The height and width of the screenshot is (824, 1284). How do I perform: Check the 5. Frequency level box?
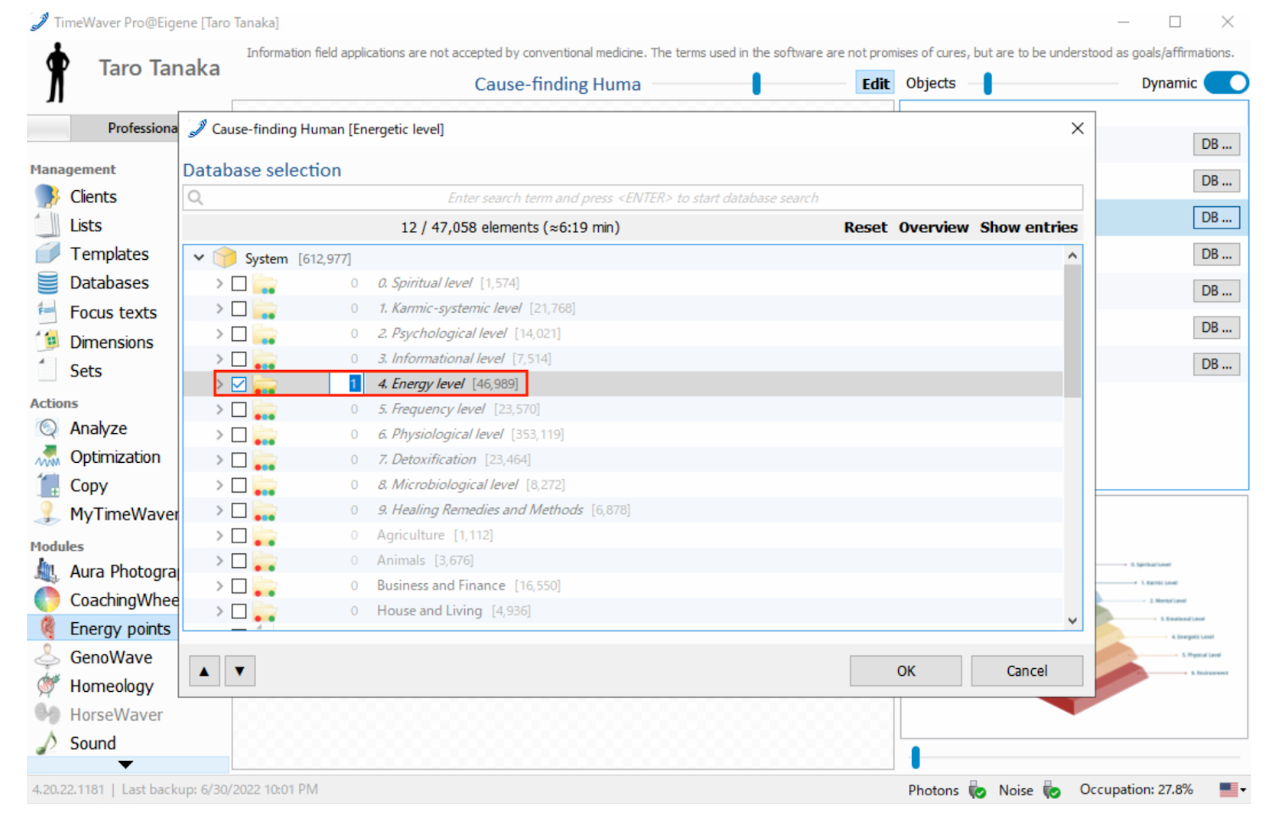coord(239,409)
